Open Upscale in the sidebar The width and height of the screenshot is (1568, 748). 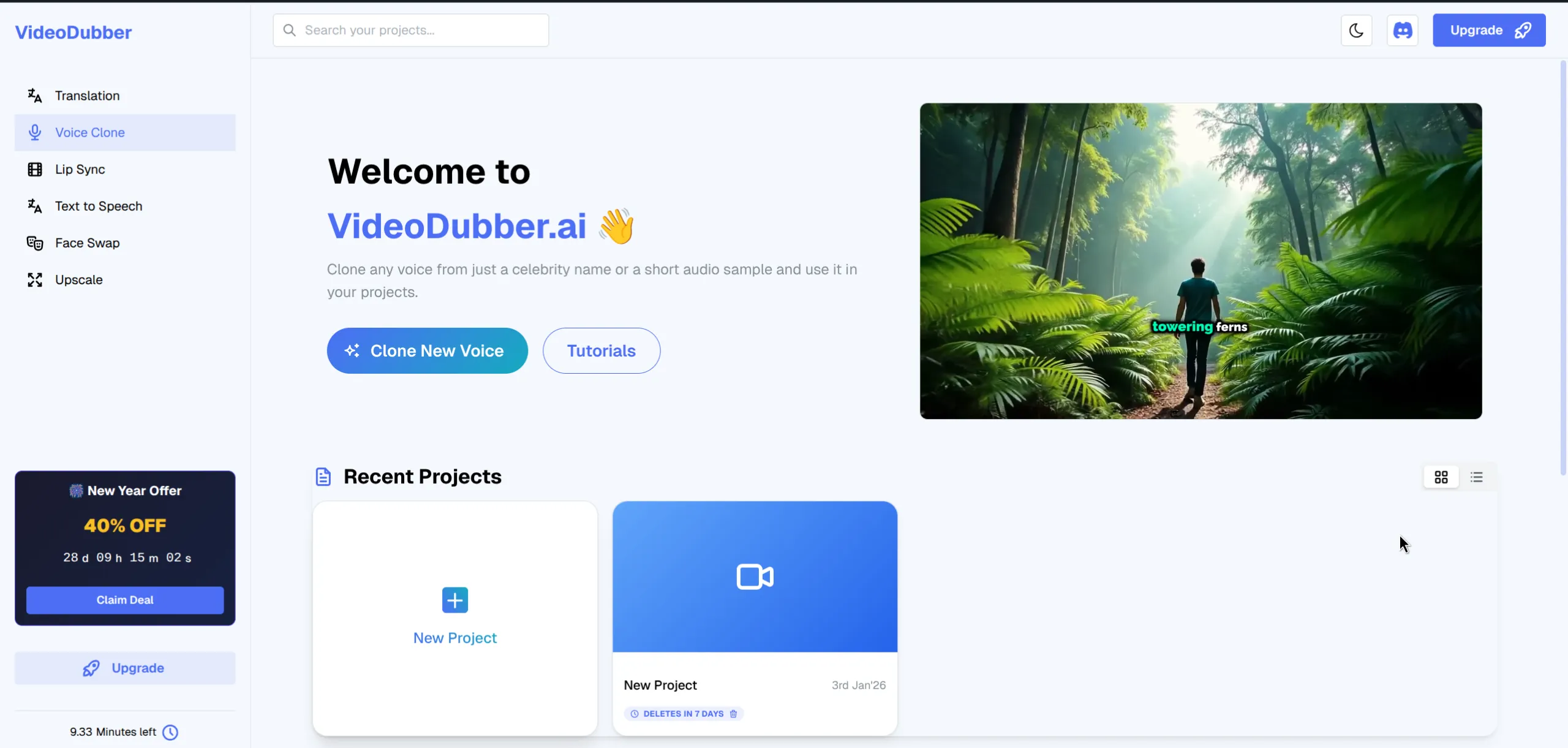point(125,279)
